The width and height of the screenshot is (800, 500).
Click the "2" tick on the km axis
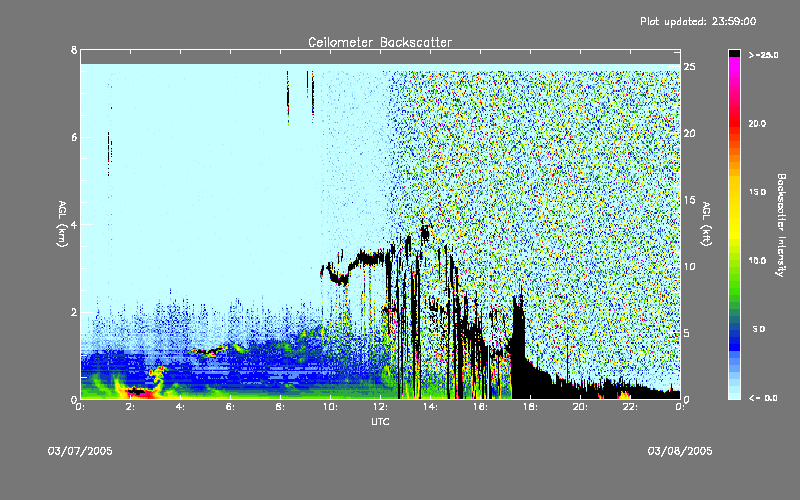click(74, 312)
